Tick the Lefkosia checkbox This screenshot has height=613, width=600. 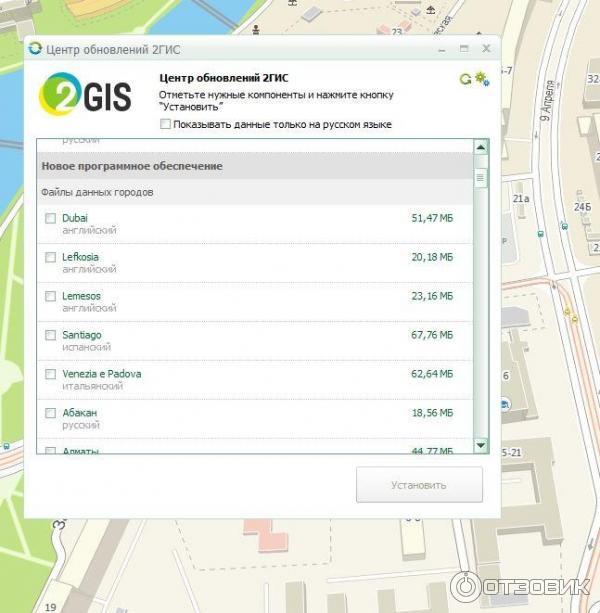pyautogui.click(x=50, y=257)
